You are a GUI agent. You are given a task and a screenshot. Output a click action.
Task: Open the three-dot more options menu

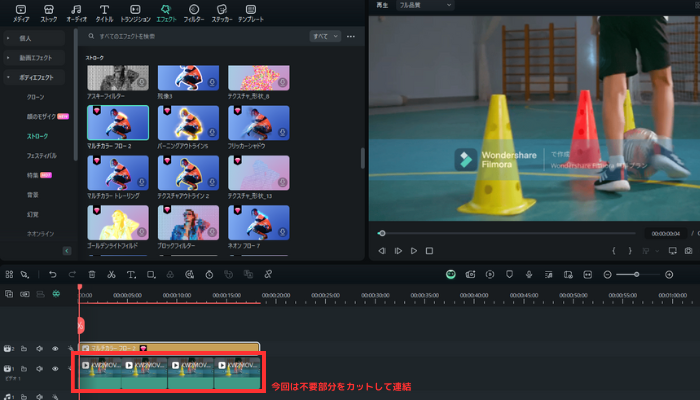(x=351, y=36)
